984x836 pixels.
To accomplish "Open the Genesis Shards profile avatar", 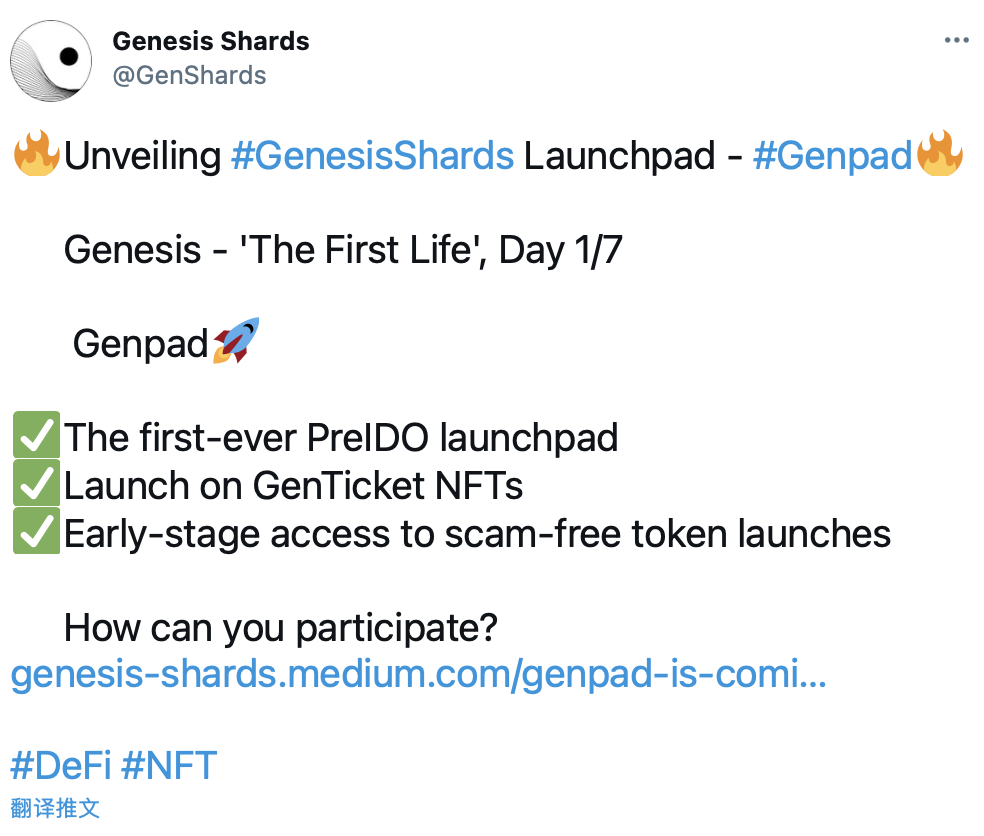I will 51,60.
